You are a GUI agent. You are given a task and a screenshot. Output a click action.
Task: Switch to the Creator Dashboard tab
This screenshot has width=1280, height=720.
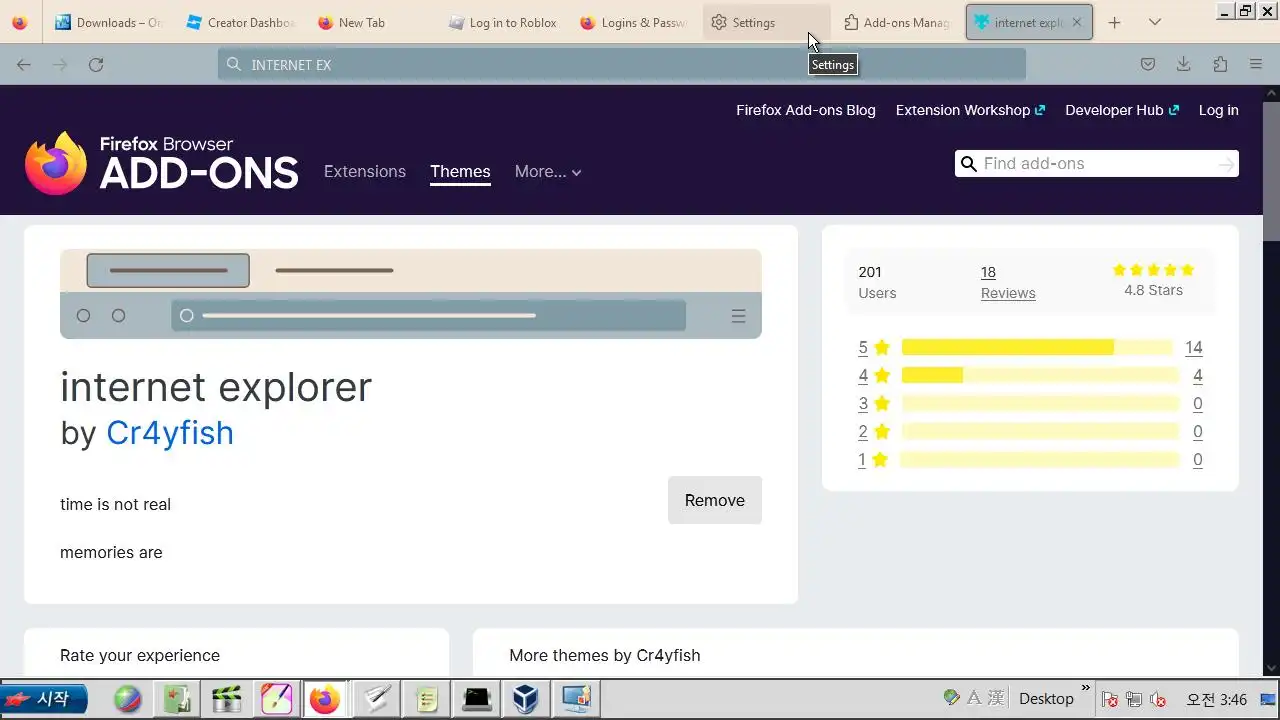click(x=240, y=22)
